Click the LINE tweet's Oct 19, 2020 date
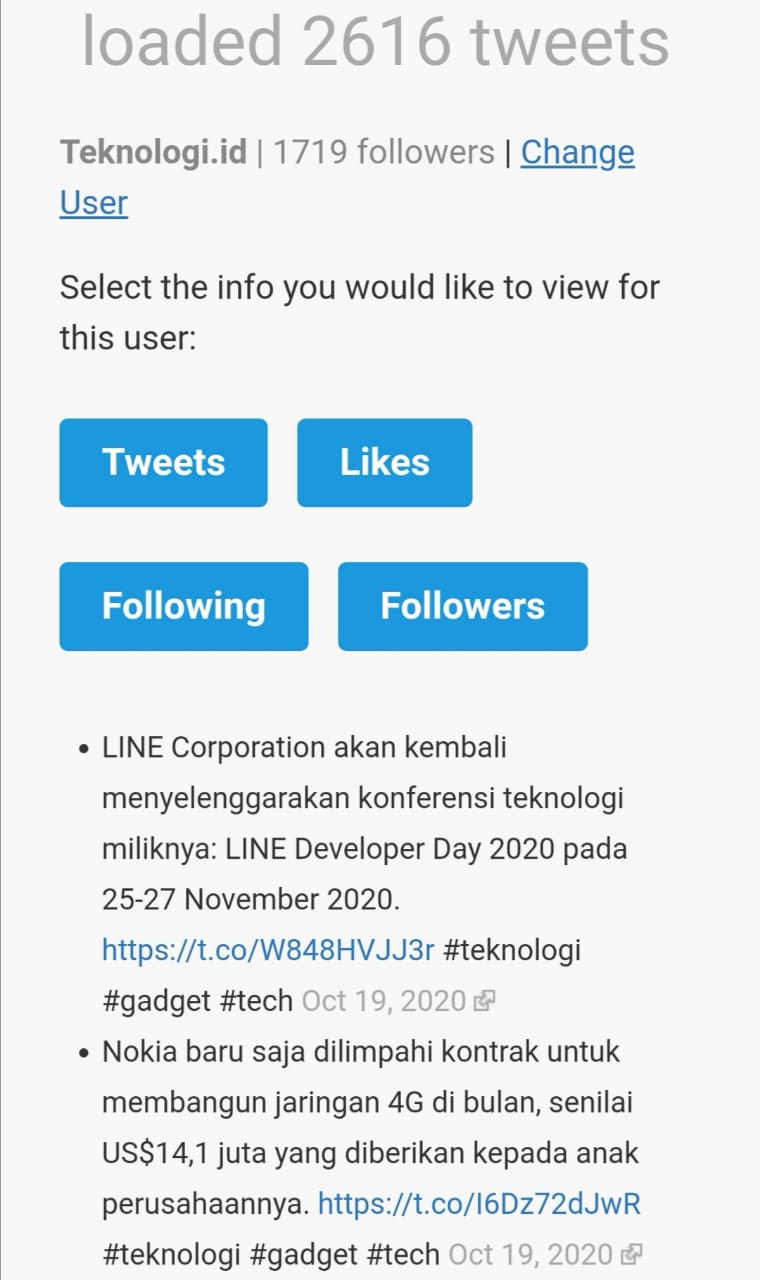The width and height of the screenshot is (760, 1280). [x=383, y=1000]
